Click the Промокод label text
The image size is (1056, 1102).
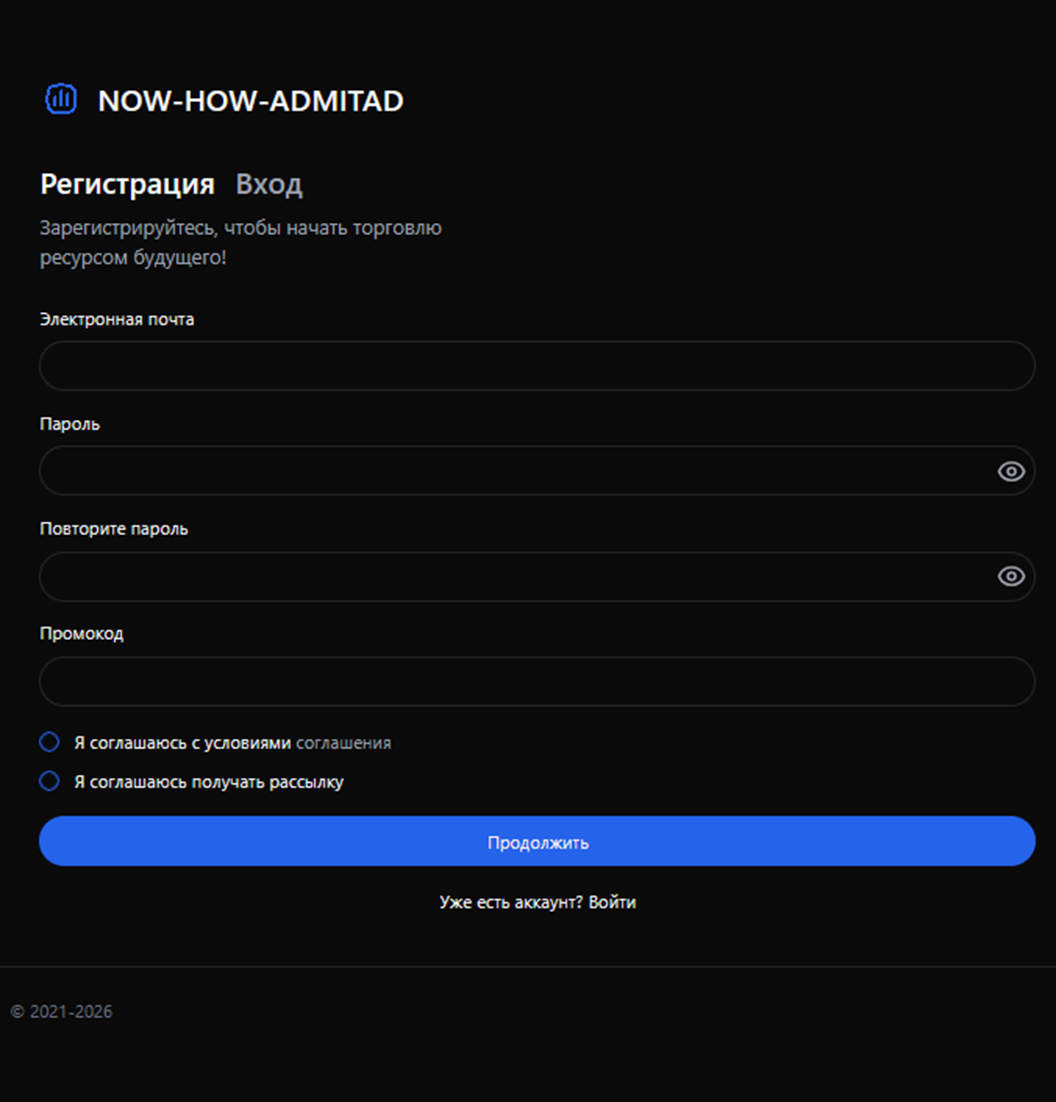(82, 633)
